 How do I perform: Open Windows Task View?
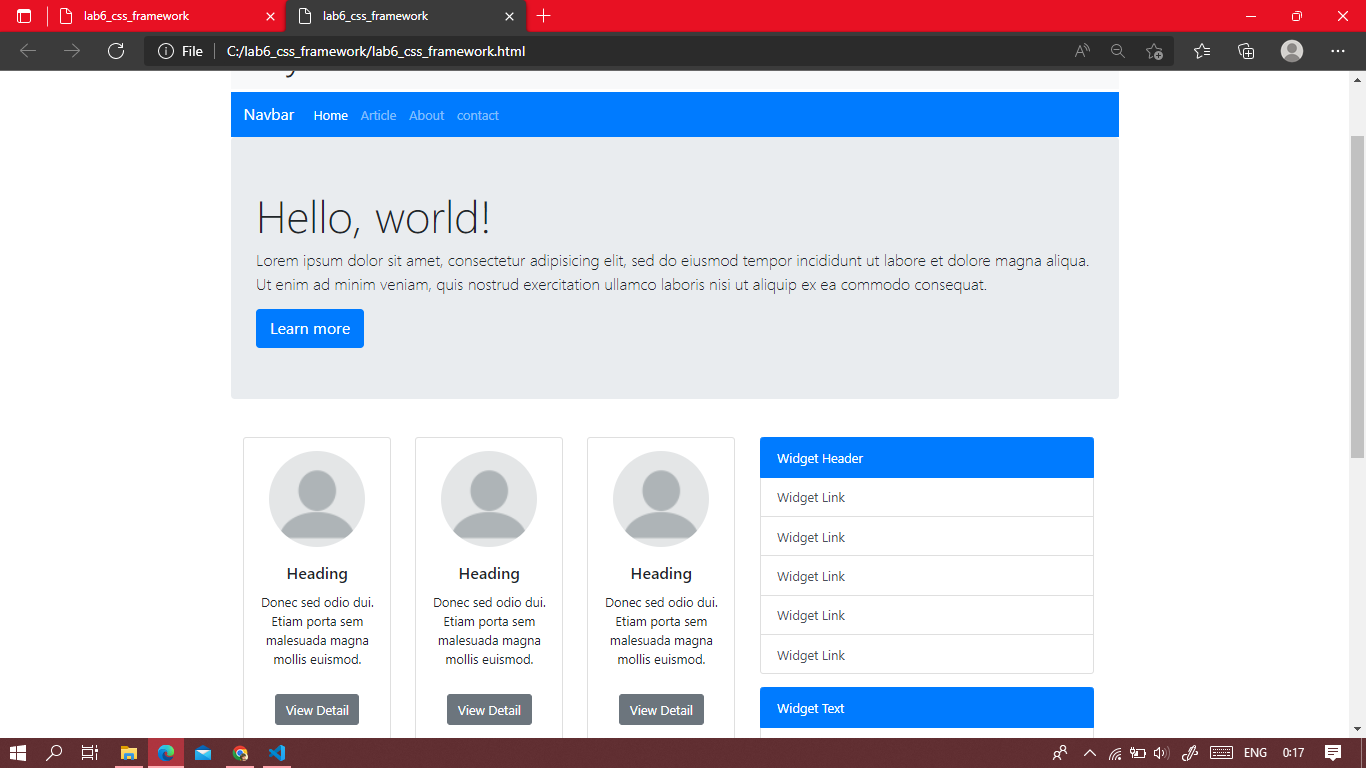pos(90,753)
